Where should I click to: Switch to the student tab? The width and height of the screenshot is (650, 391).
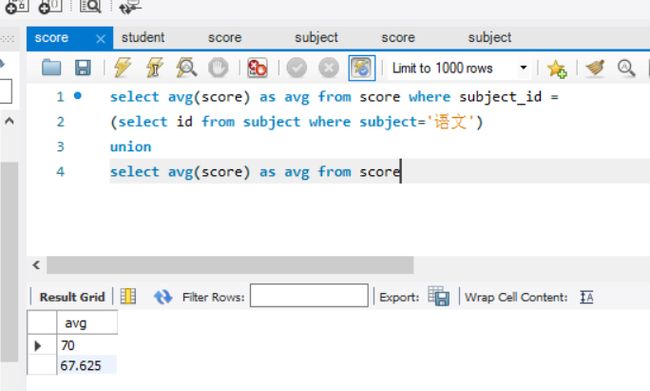pos(143,37)
